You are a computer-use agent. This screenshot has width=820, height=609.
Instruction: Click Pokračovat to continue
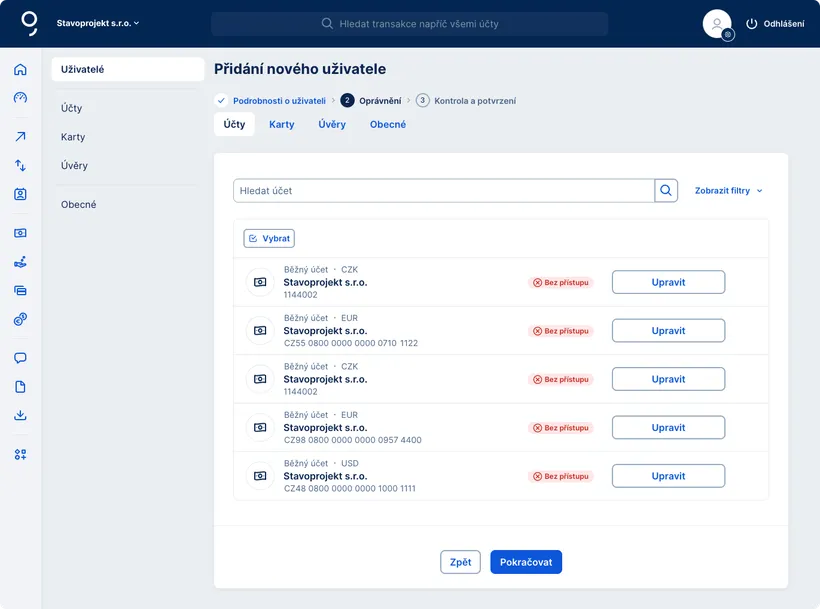pos(526,562)
